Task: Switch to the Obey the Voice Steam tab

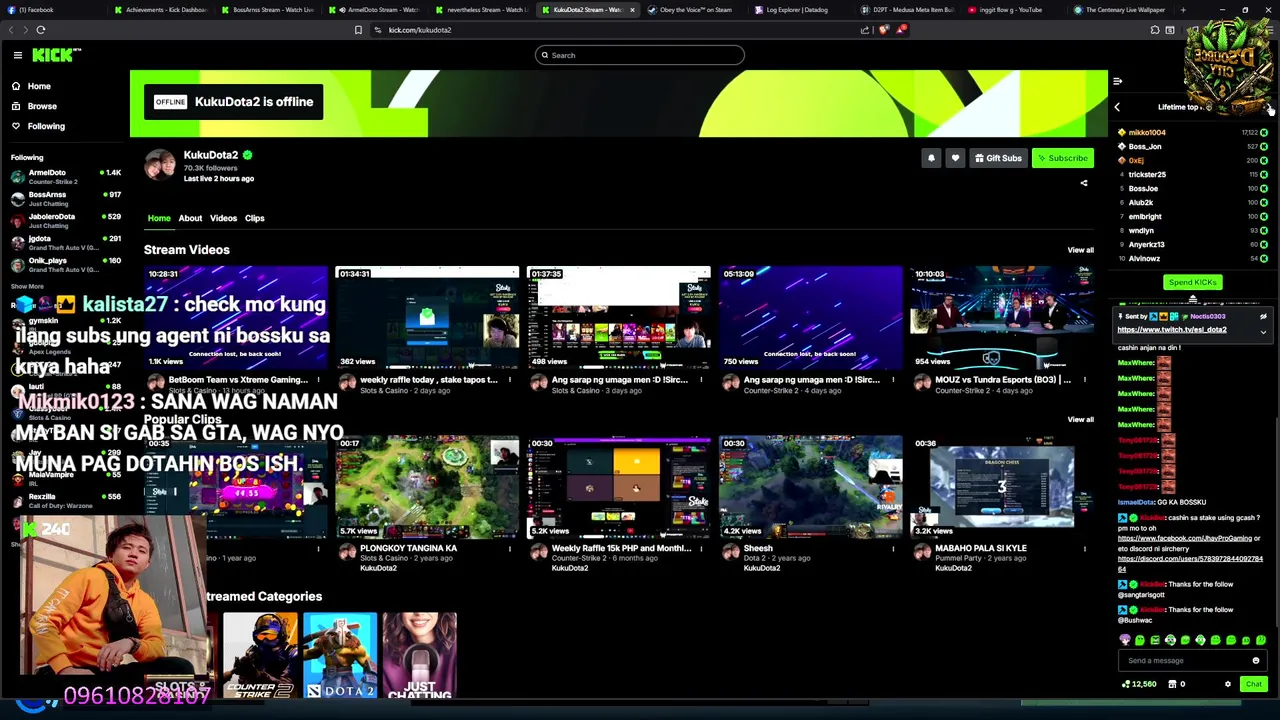Action: tap(694, 10)
